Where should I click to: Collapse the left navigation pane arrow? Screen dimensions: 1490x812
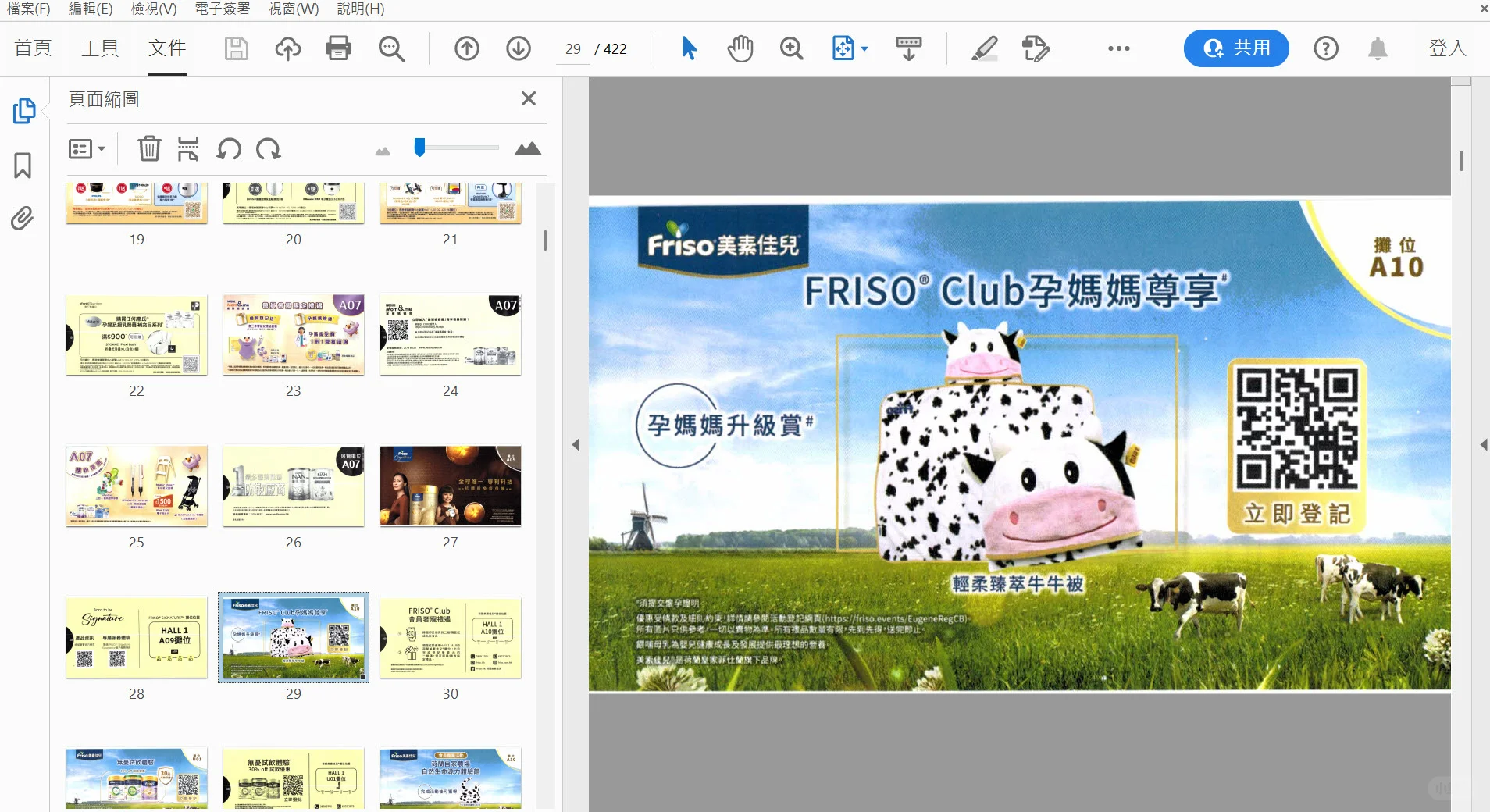click(576, 445)
